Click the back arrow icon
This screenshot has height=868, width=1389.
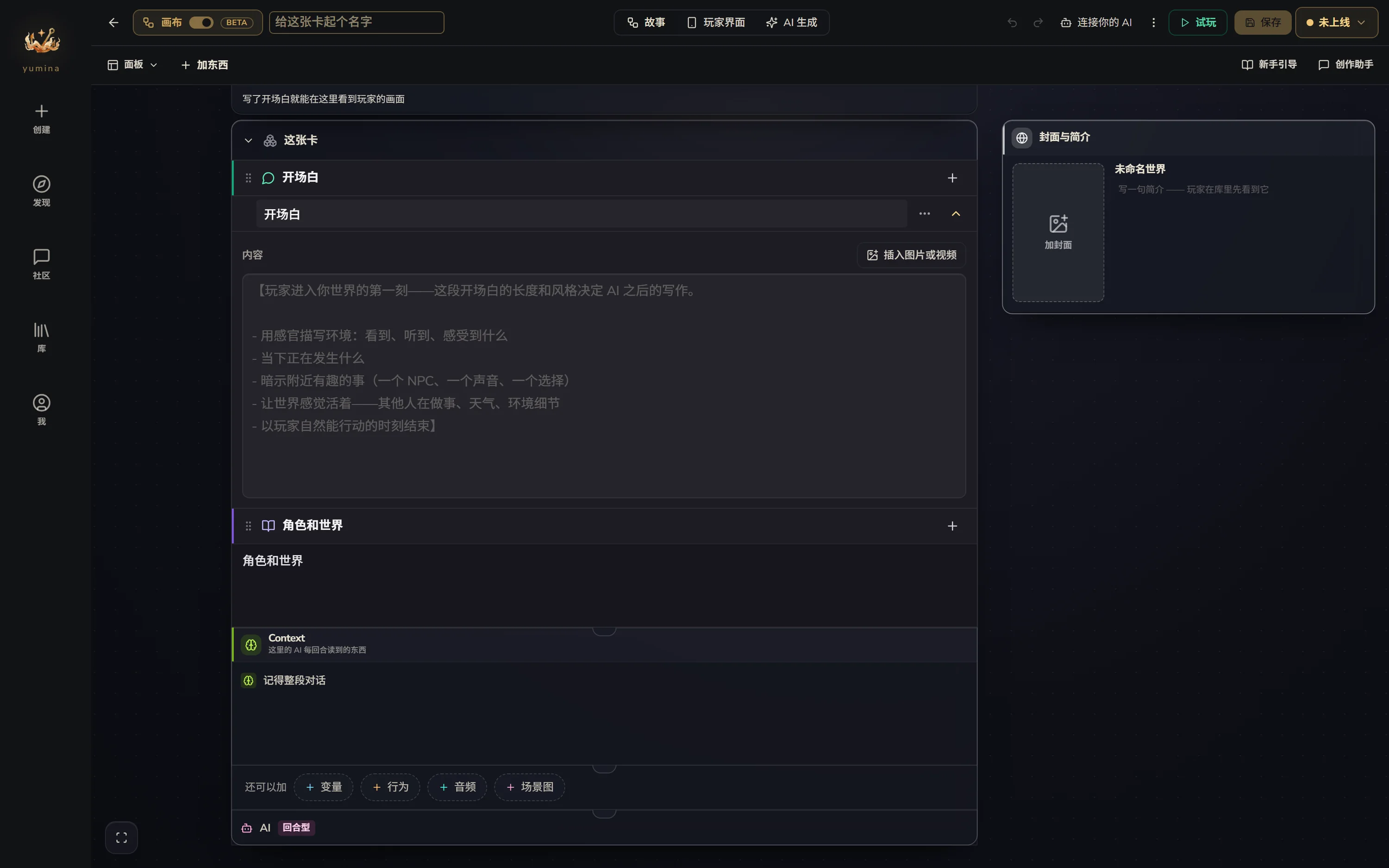[113, 22]
